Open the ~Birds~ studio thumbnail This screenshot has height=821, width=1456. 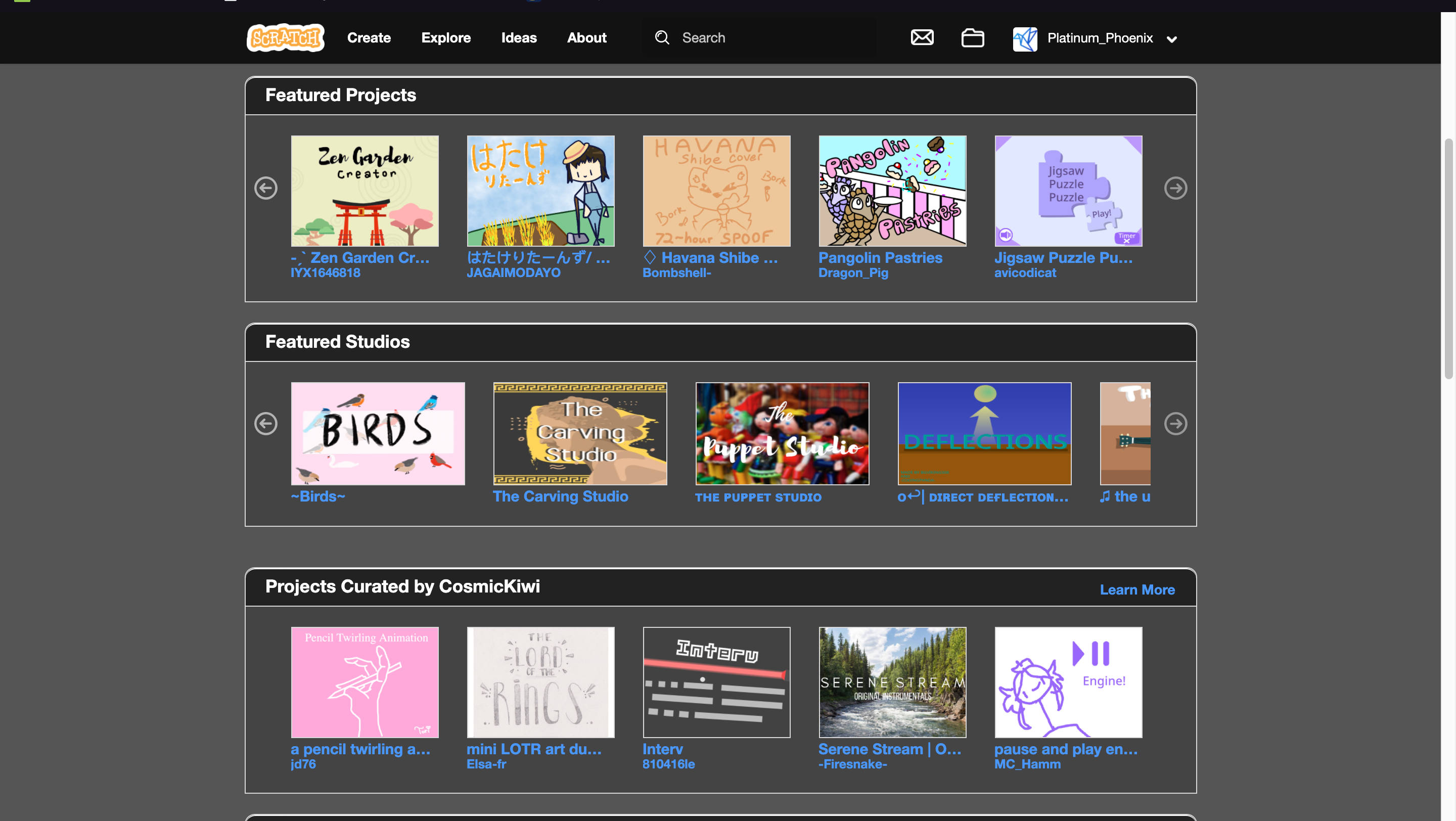[378, 433]
